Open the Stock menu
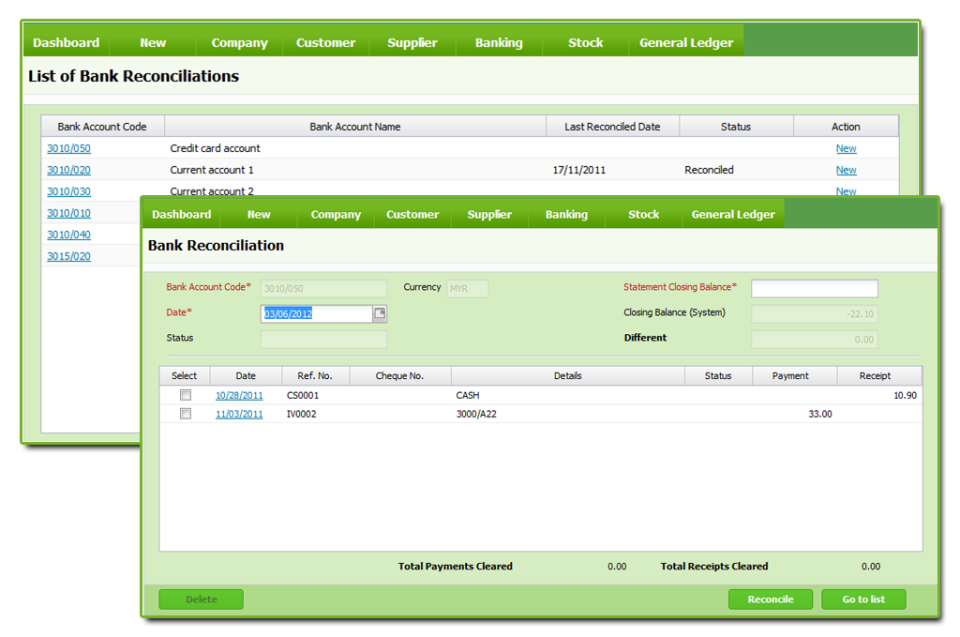The image size is (960, 637). click(x=643, y=214)
